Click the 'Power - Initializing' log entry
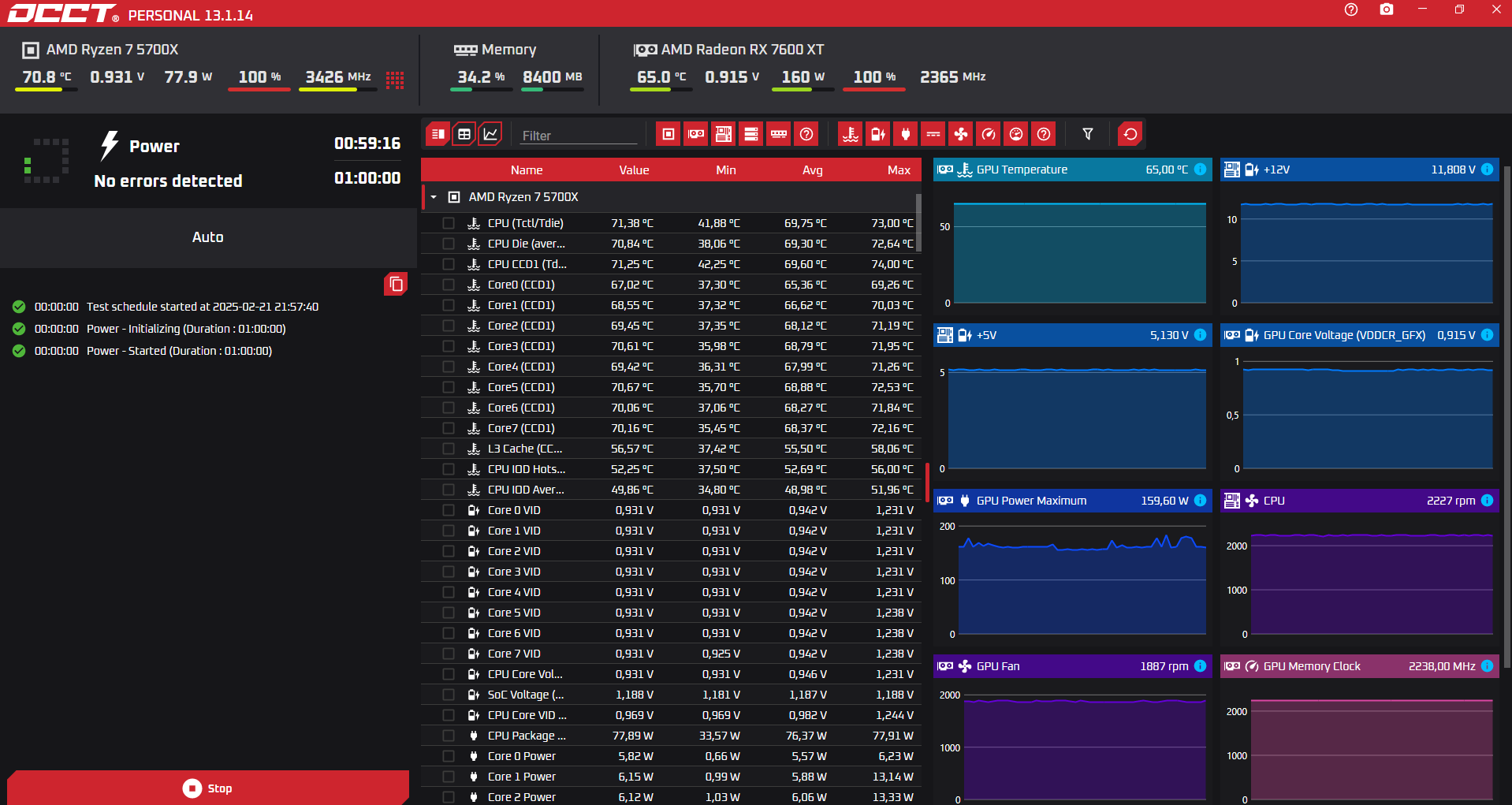 click(x=186, y=329)
